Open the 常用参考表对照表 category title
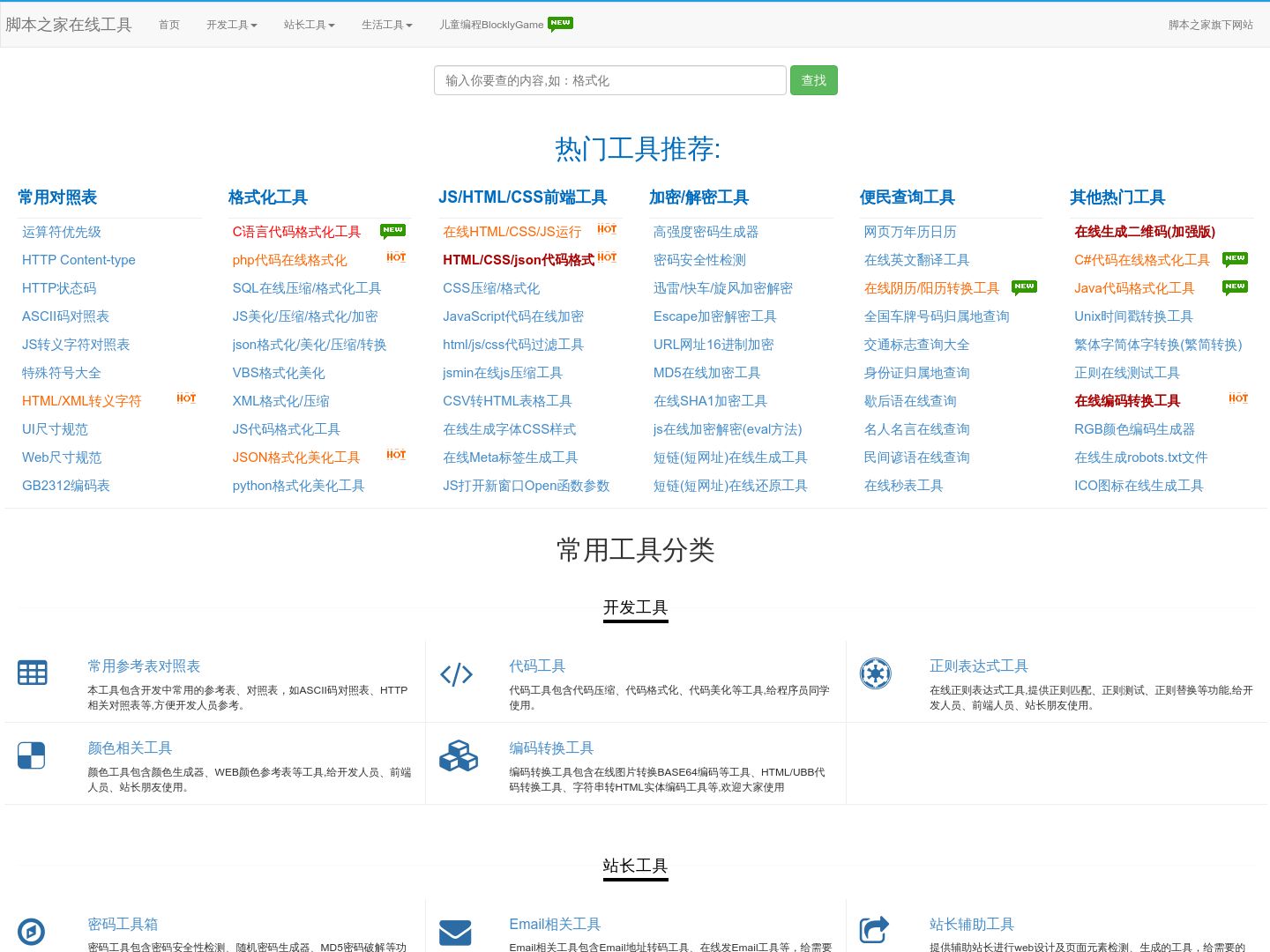Viewport: 1270px width, 952px height. [144, 666]
